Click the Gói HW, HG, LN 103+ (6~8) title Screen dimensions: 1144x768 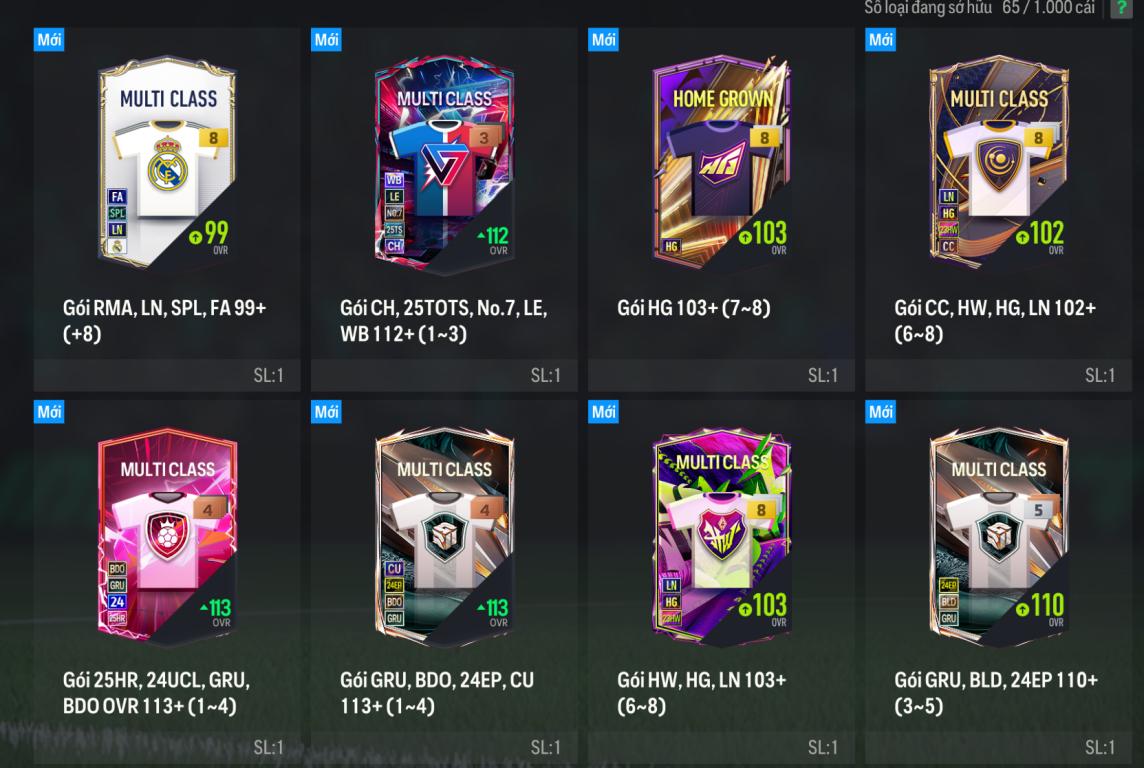[702, 693]
